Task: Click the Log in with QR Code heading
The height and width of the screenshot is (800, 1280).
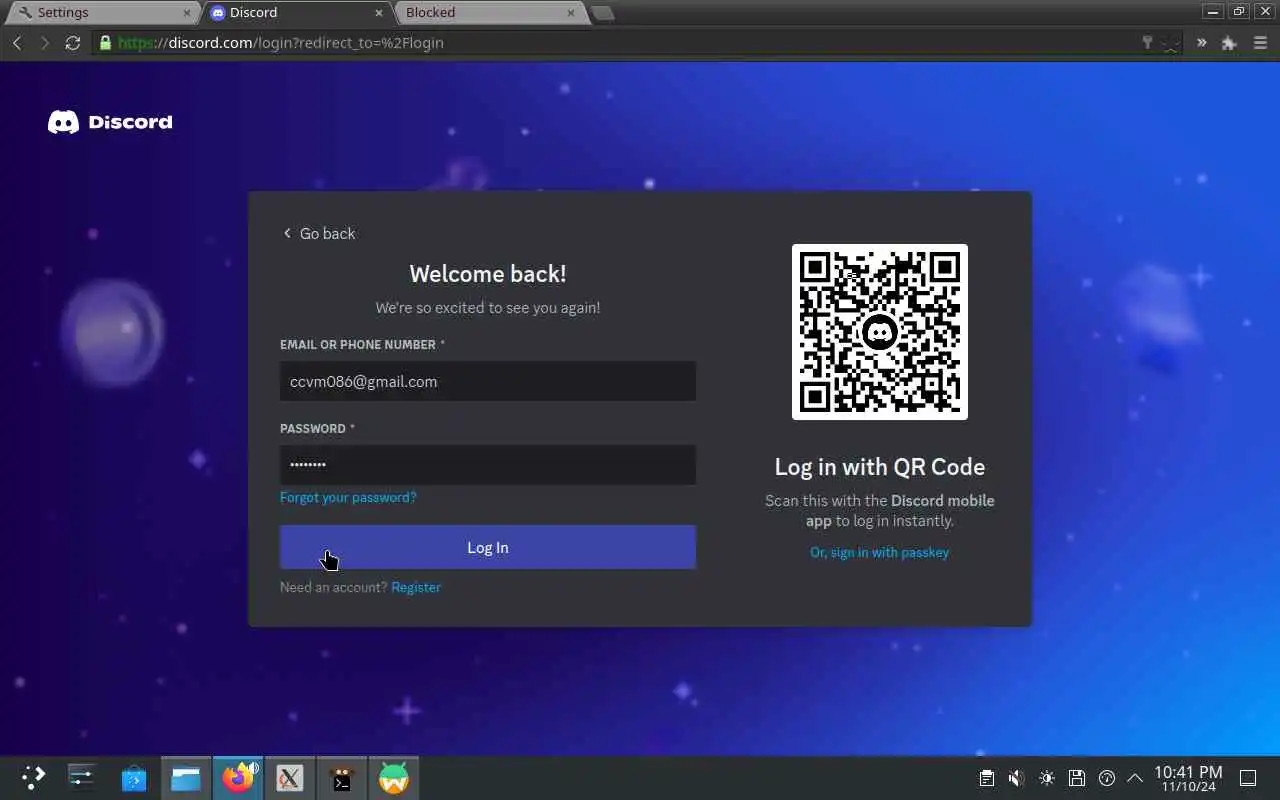Action: pyautogui.click(x=880, y=467)
